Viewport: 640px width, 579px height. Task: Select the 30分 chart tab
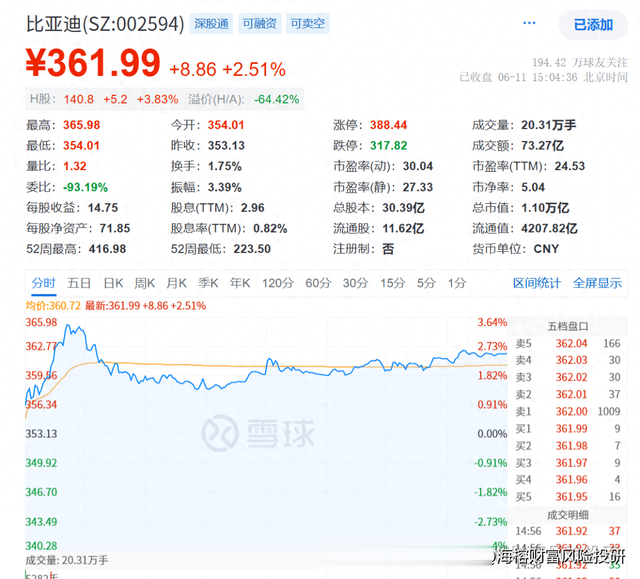[x=355, y=283]
